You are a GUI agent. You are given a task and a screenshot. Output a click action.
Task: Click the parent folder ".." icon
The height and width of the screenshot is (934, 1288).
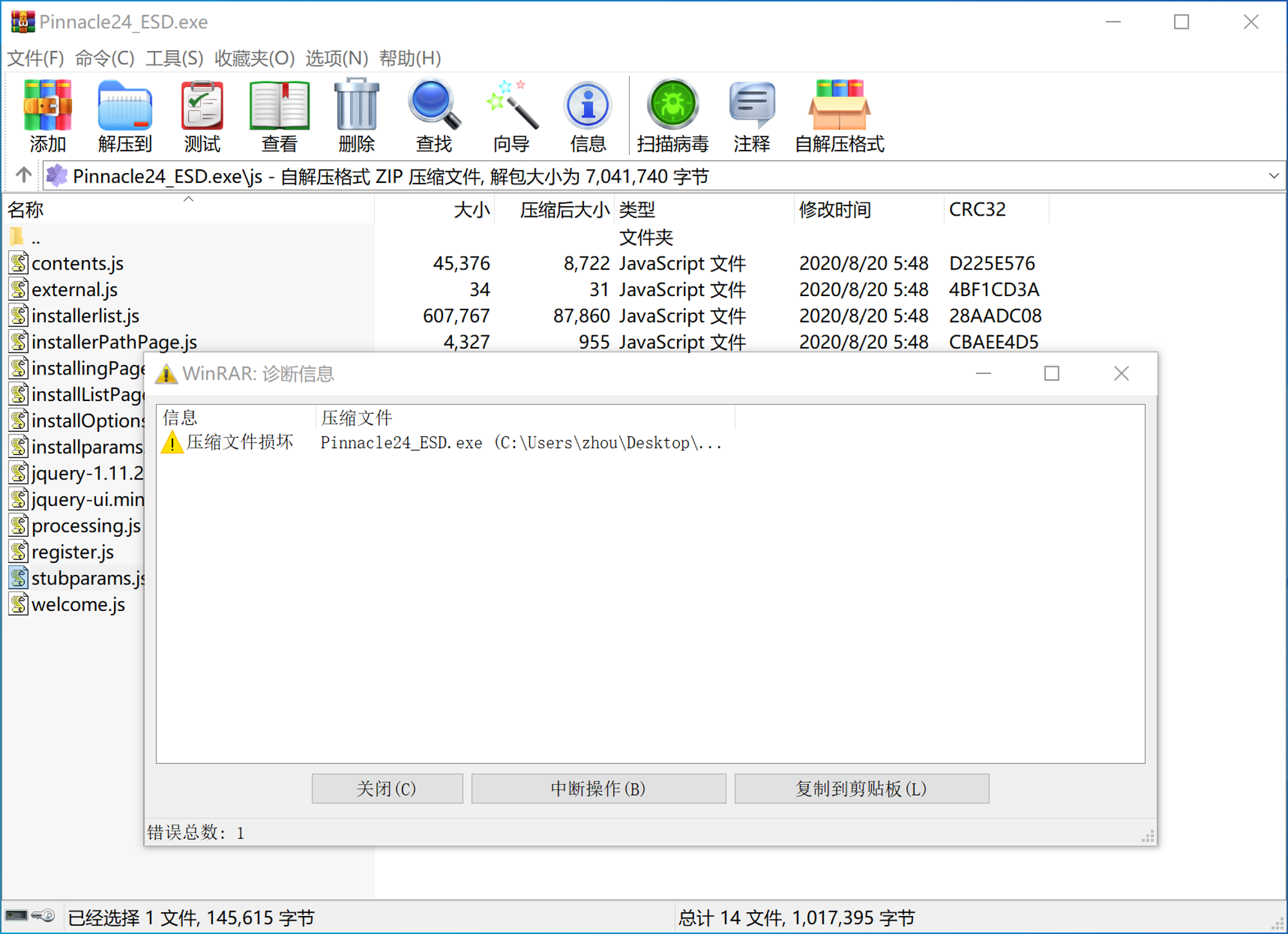17,237
